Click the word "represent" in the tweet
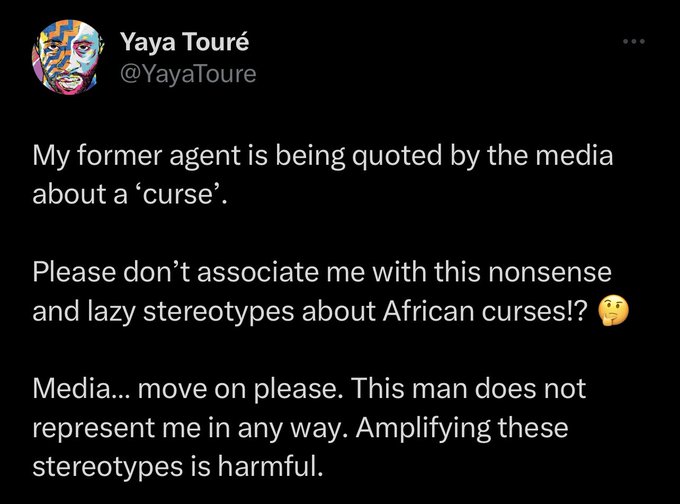The height and width of the screenshot is (504, 680). pos(94,428)
